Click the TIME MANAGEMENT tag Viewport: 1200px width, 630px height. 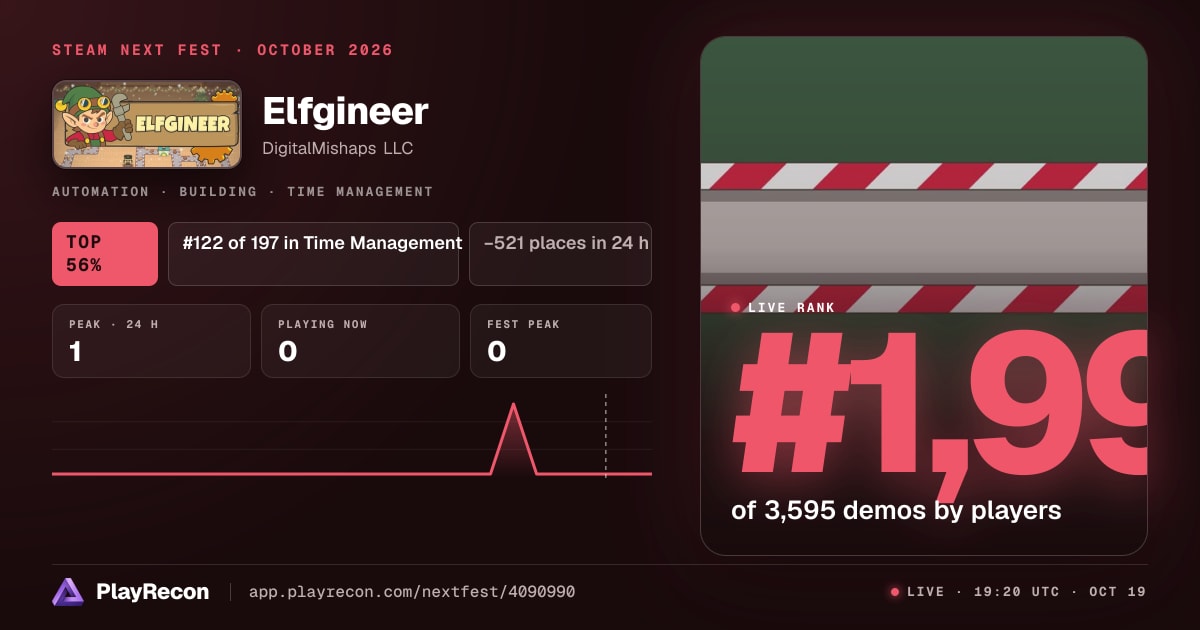(x=360, y=192)
